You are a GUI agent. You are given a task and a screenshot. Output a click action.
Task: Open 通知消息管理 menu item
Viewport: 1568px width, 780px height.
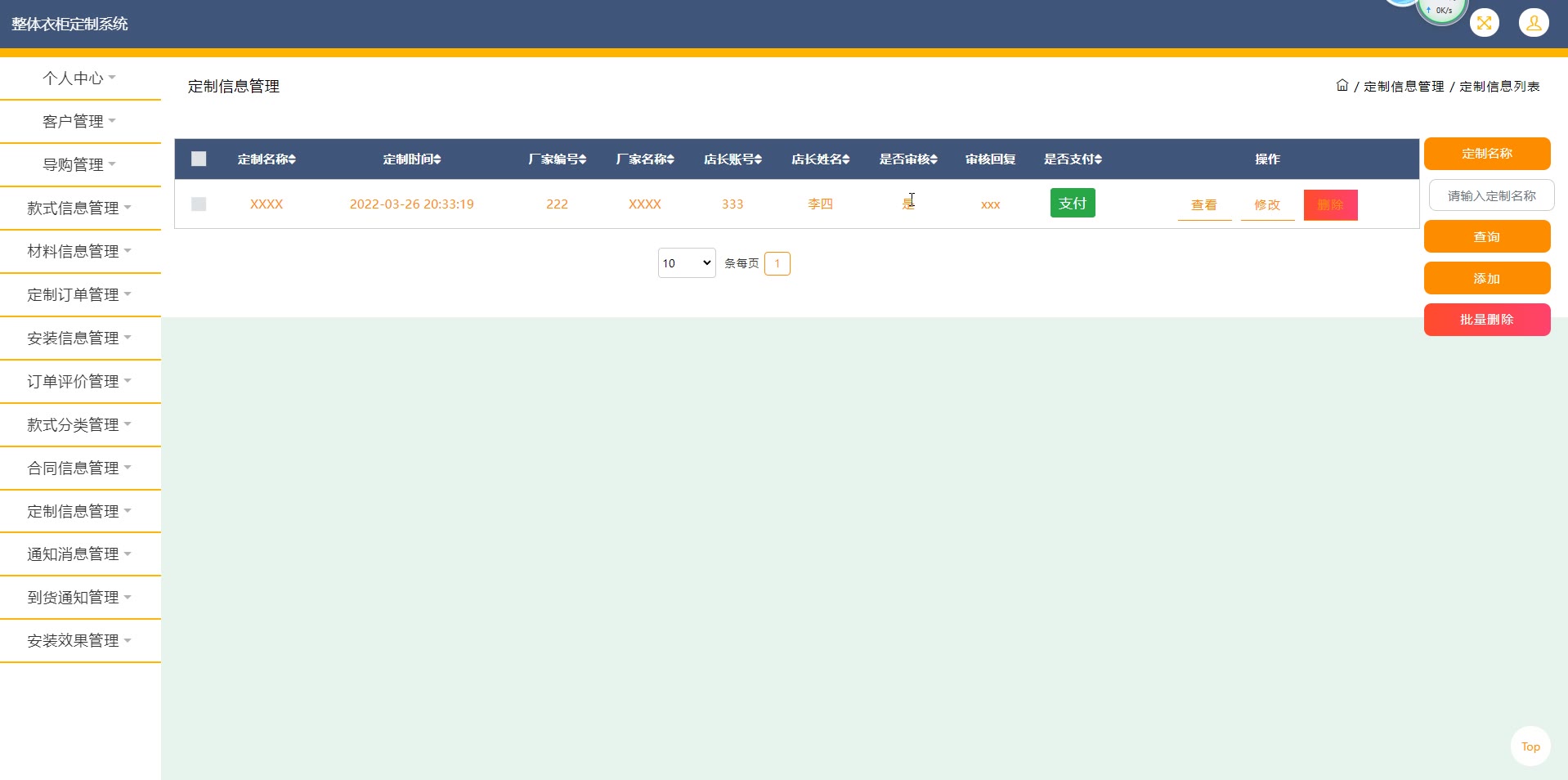point(80,554)
